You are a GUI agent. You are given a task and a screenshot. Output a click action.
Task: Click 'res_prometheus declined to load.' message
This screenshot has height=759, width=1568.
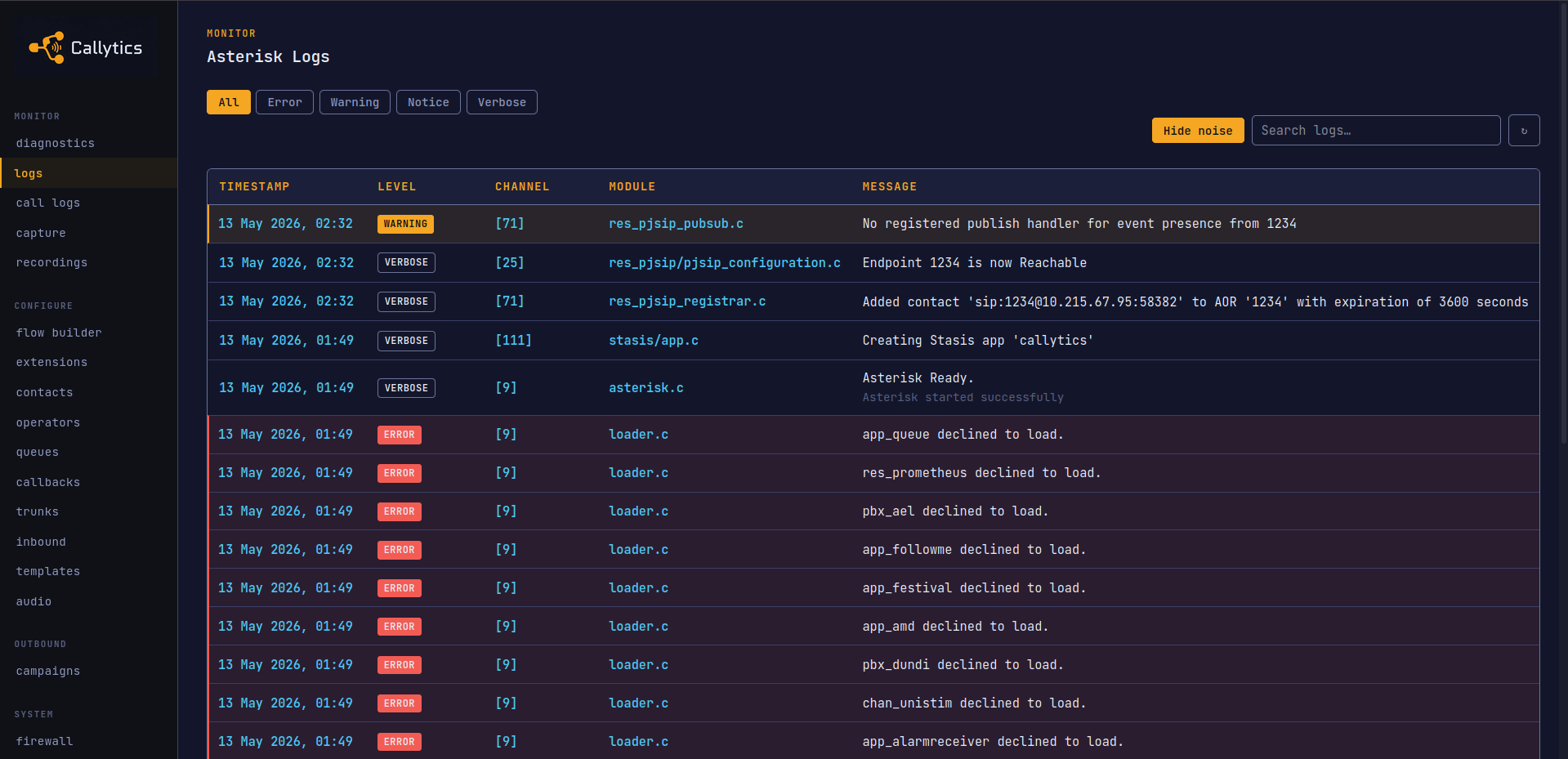(981, 472)
